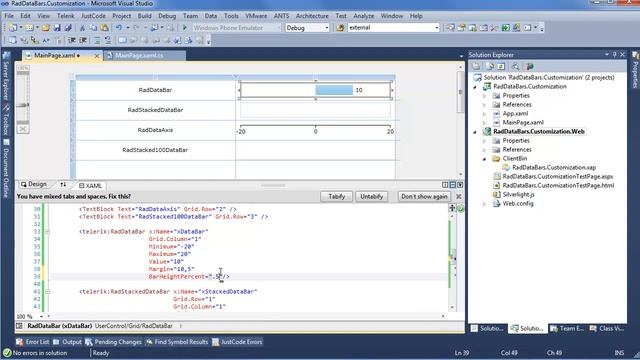
Task: Switch to the Design view tab
Action: [34, 184]
